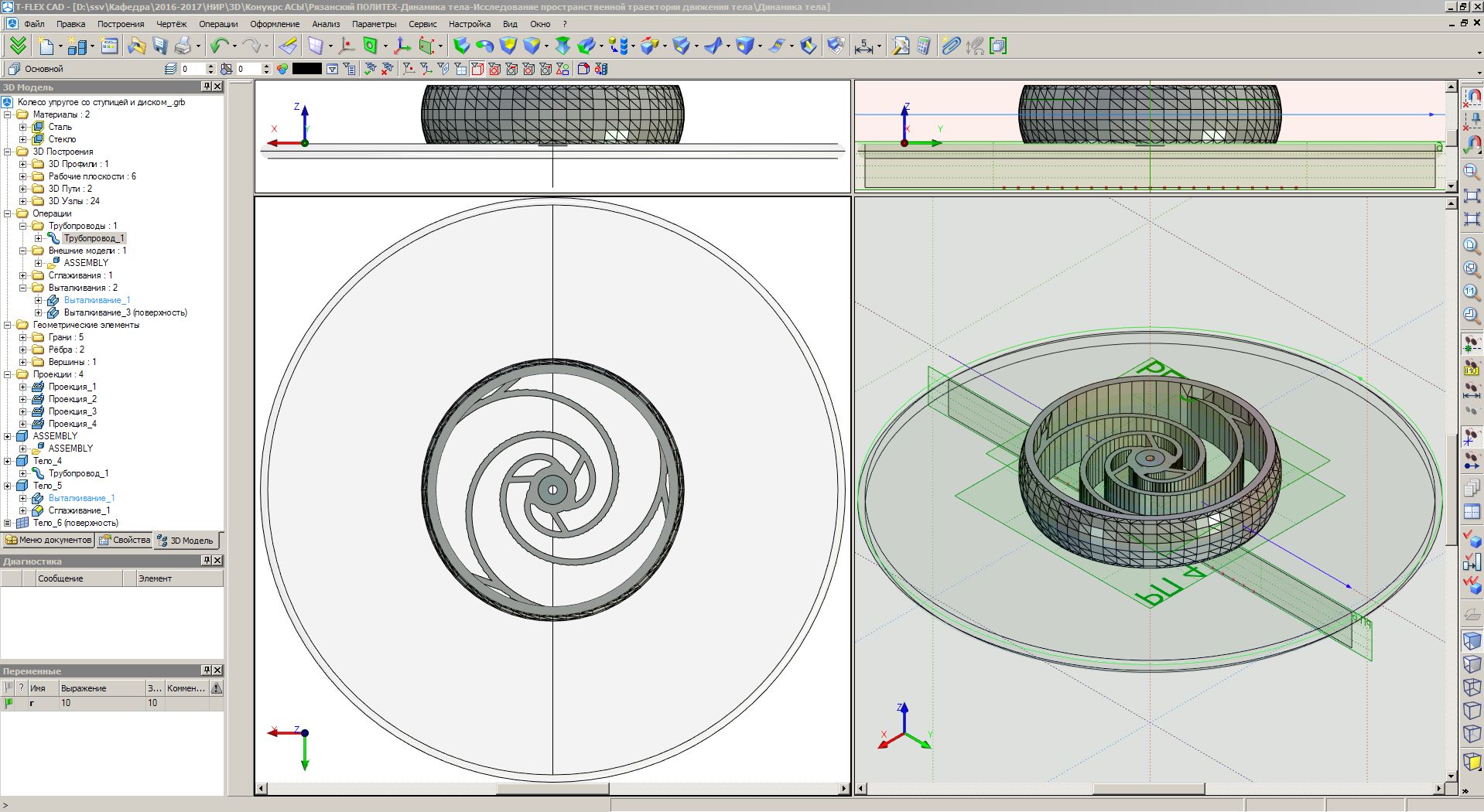Viewport: 1484px width, 812px height.
Task: Open the Сервис menu
Action: [422, 24]
